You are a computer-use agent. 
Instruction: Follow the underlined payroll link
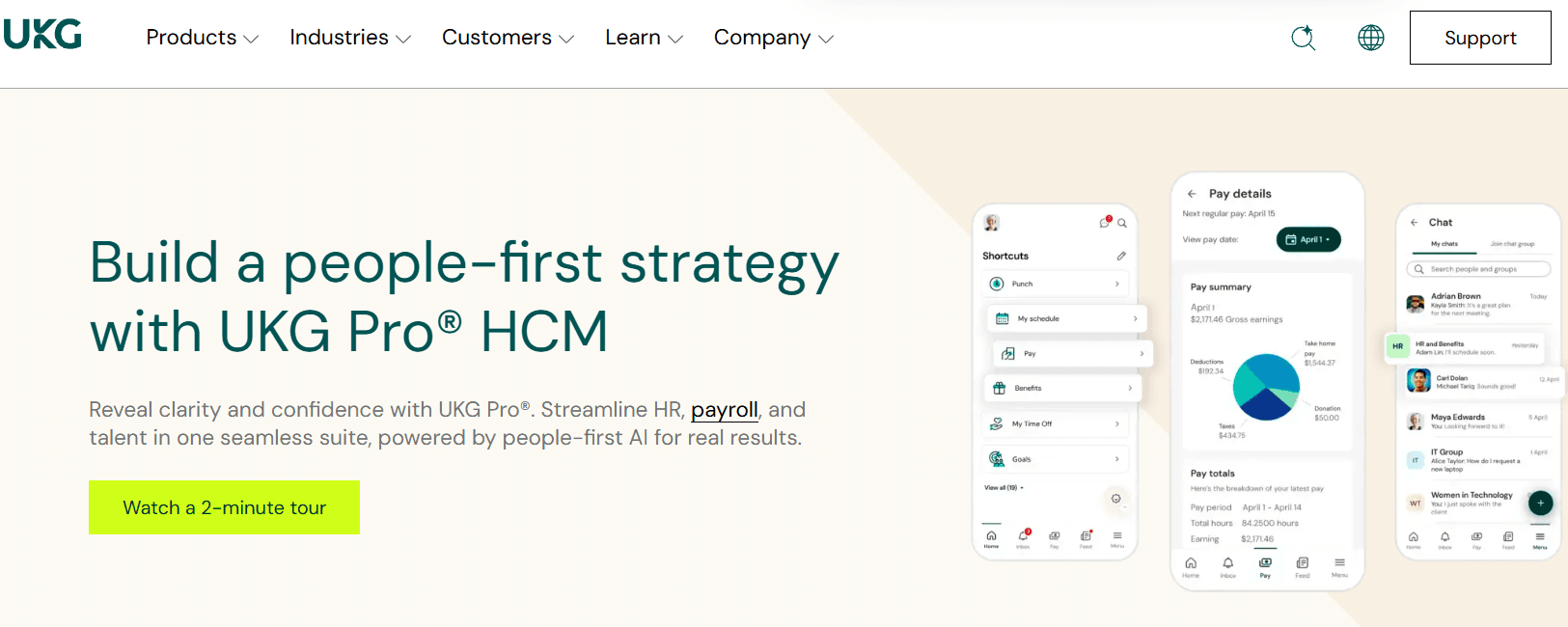click(725, 410)
